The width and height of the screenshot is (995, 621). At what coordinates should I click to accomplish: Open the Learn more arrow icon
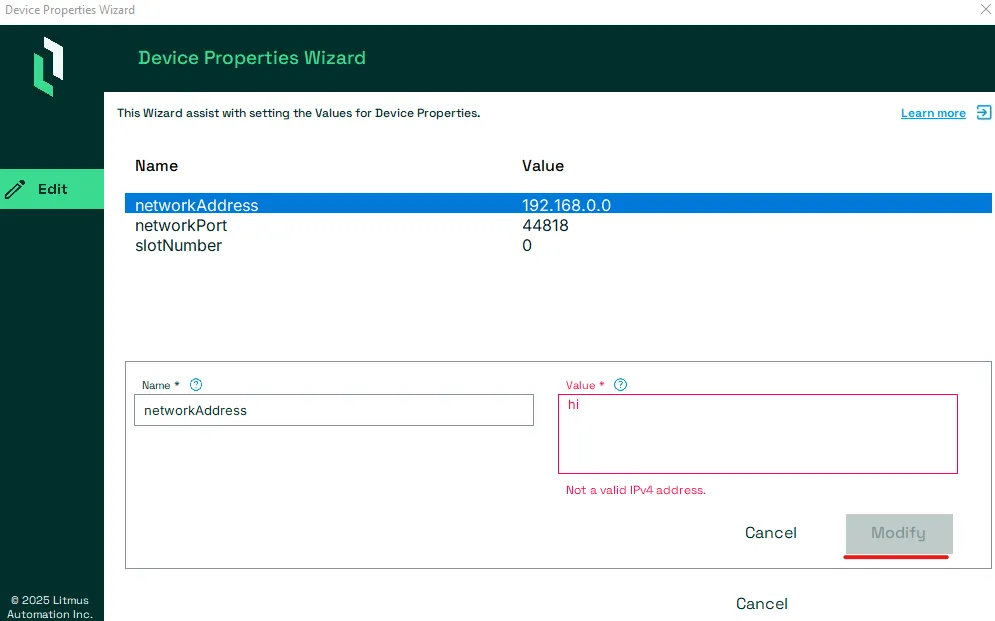click(x=984, y=113)
